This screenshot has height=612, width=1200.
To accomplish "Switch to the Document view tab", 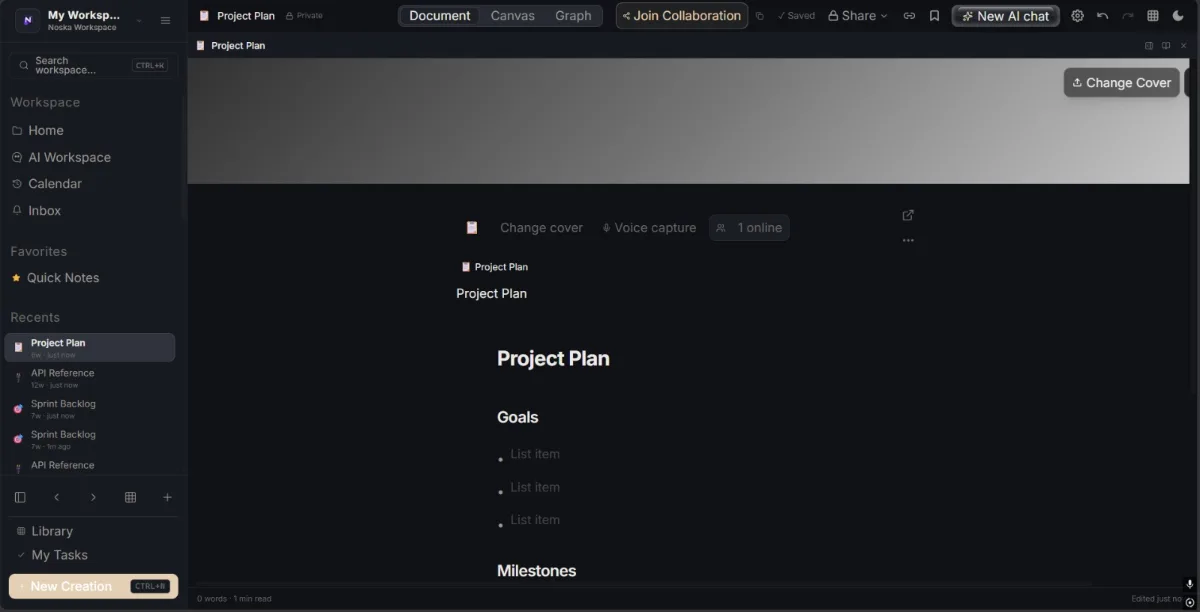I will point(440,16).
